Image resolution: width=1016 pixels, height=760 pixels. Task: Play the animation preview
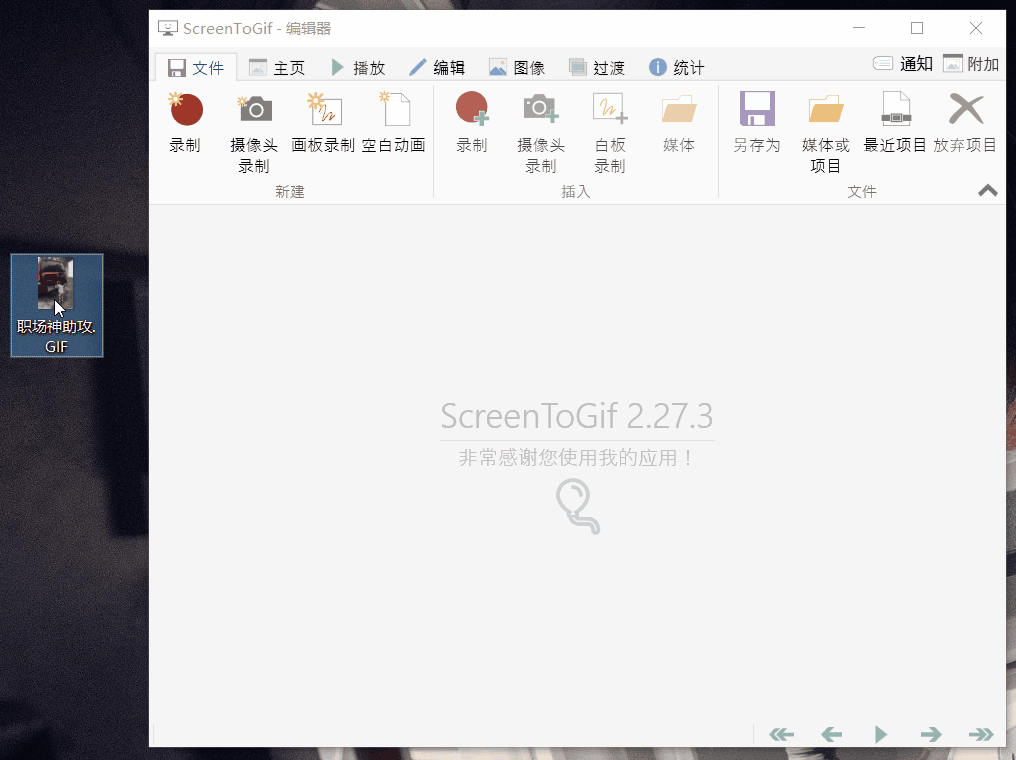881,734
